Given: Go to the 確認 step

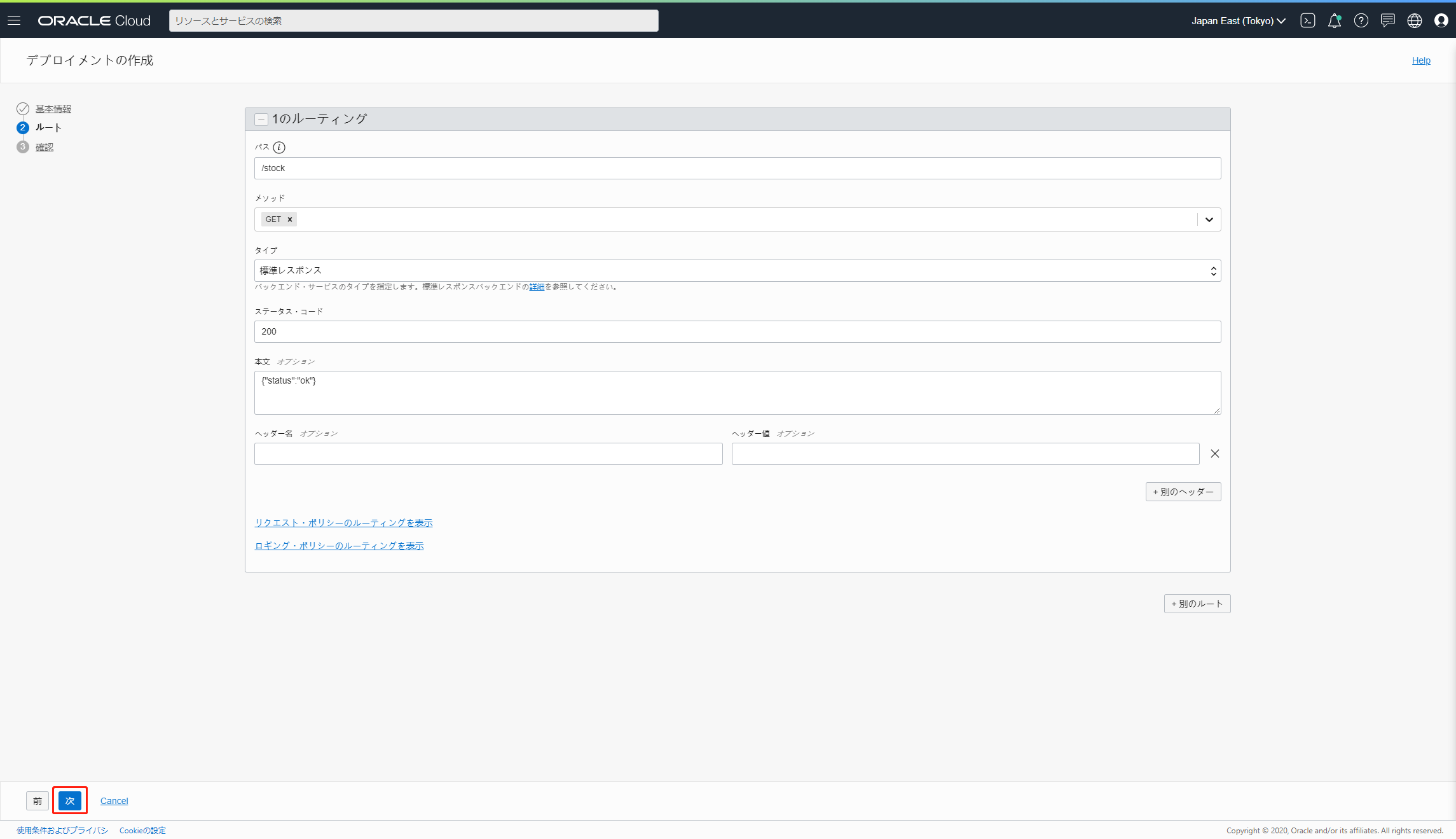Looking at the screenshot, I should pos(45,148).
